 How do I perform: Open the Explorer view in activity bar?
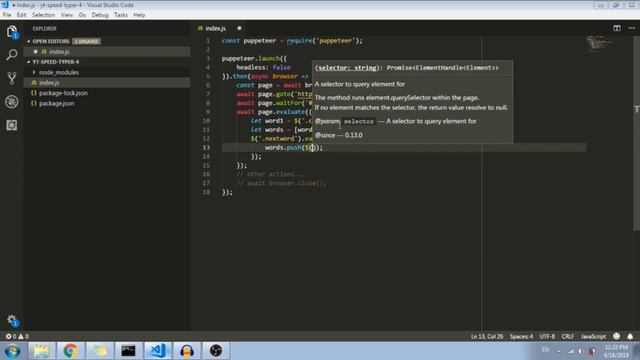pos(12,32)
